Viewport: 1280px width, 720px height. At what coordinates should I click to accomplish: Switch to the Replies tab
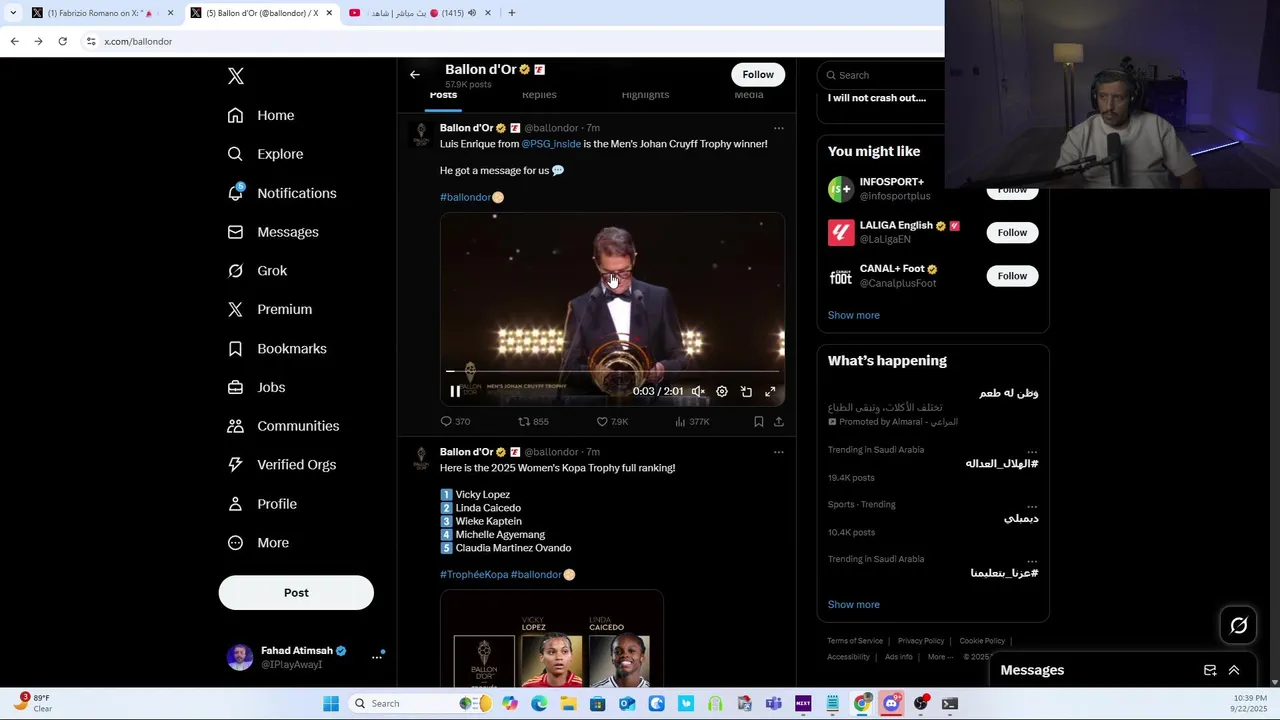pyautogui.click(x=539, y=95)
